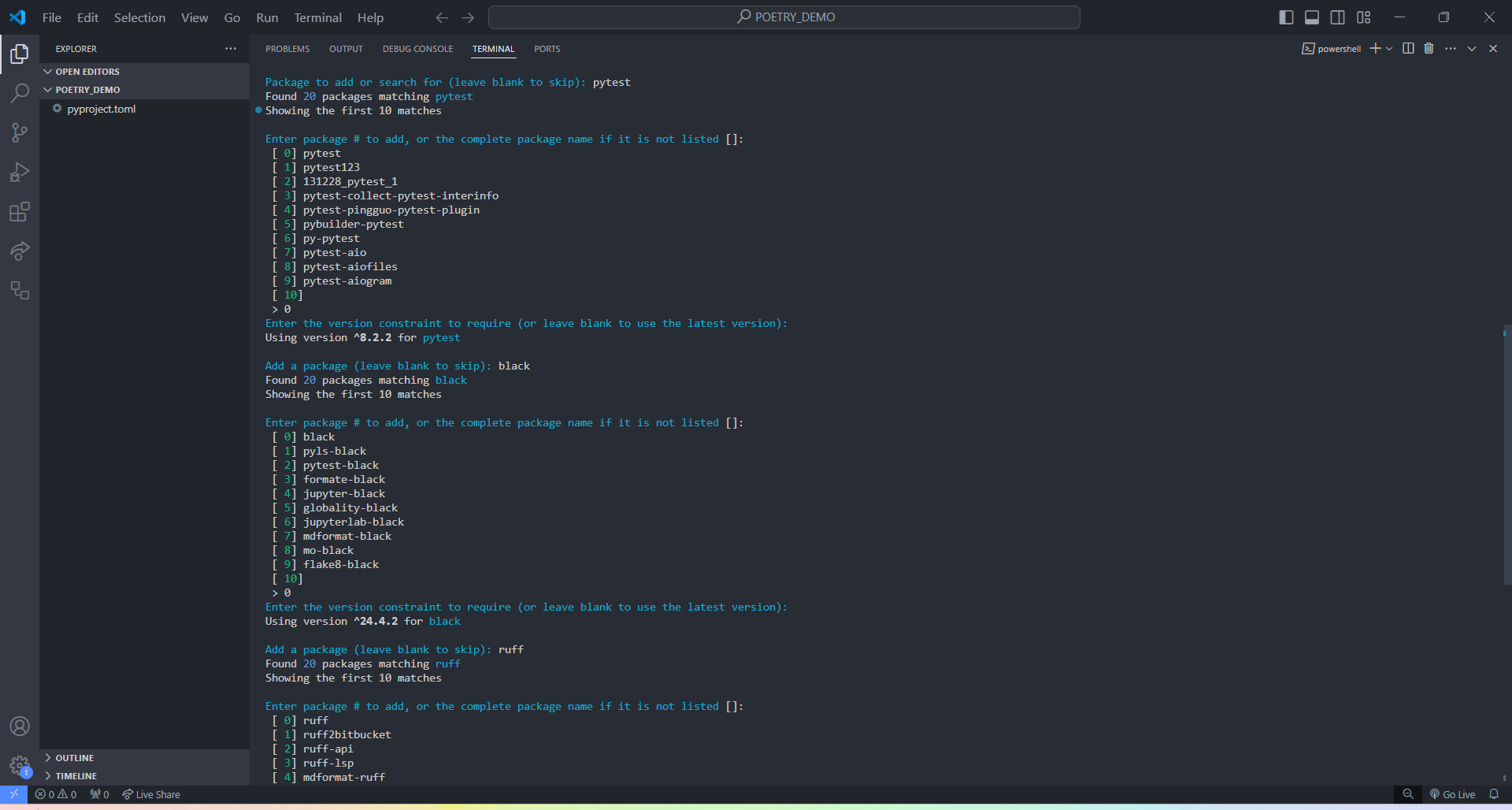Screen dimensions: 1512x810
Task: Open the Remote Explorer icon in activity bar
Action: [19, 291]
